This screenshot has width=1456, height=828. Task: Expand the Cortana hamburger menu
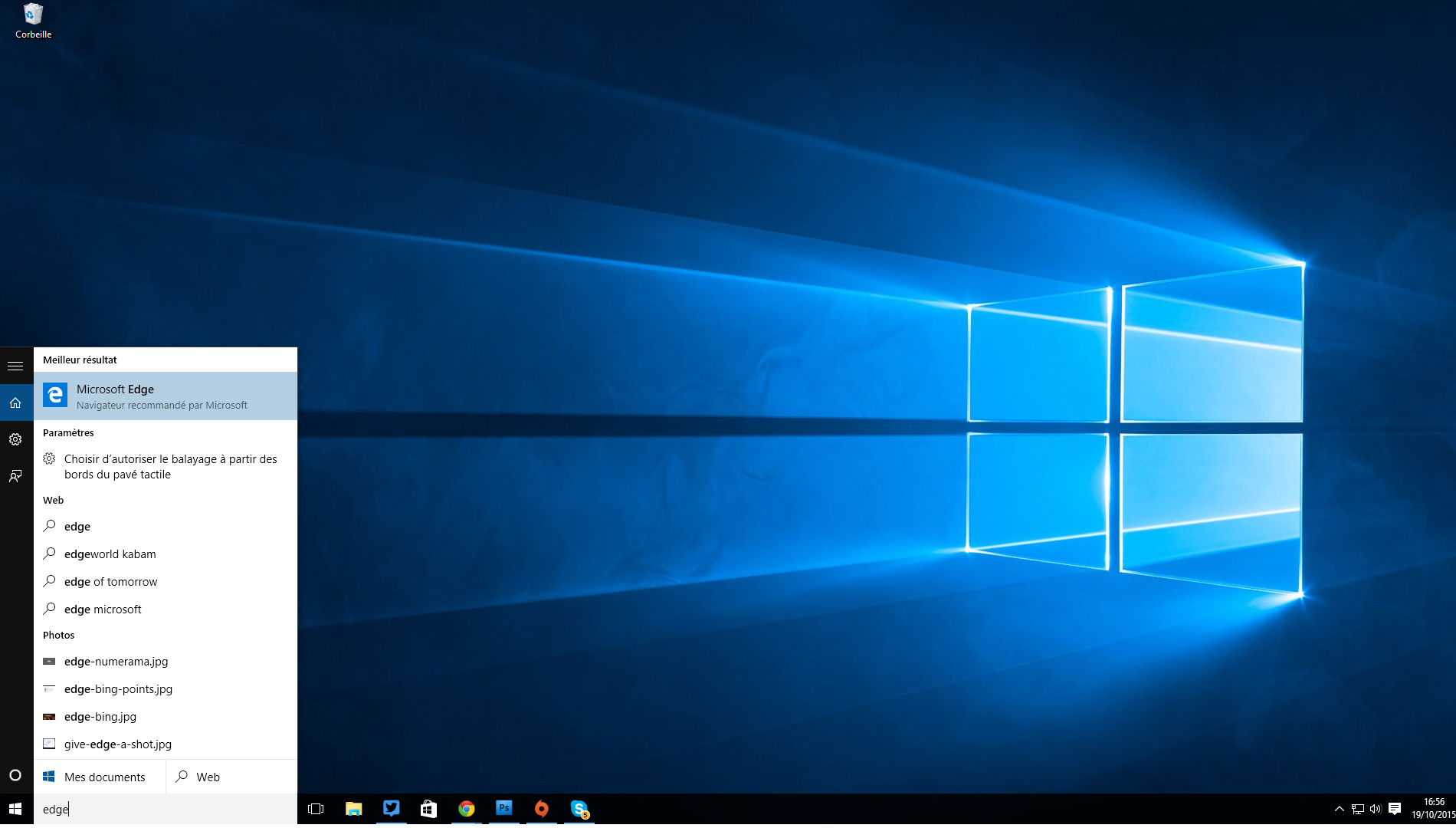click(x=15, y=366)
